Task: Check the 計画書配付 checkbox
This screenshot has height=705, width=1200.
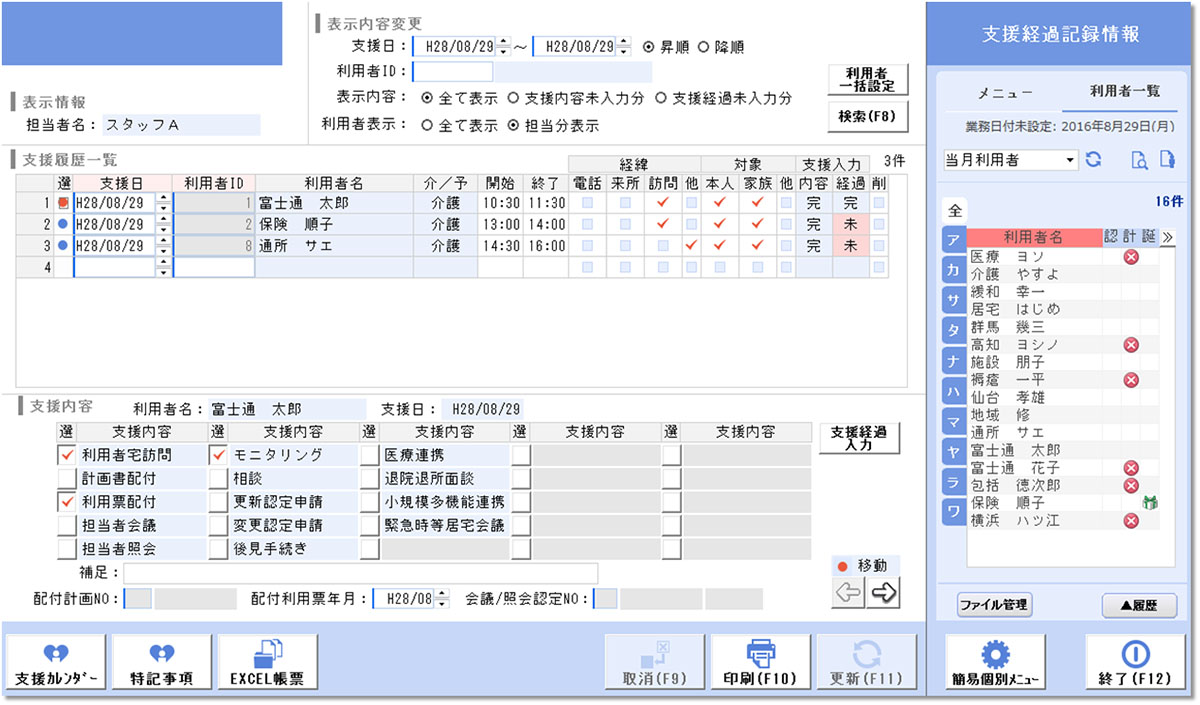Action: [68, 478]
